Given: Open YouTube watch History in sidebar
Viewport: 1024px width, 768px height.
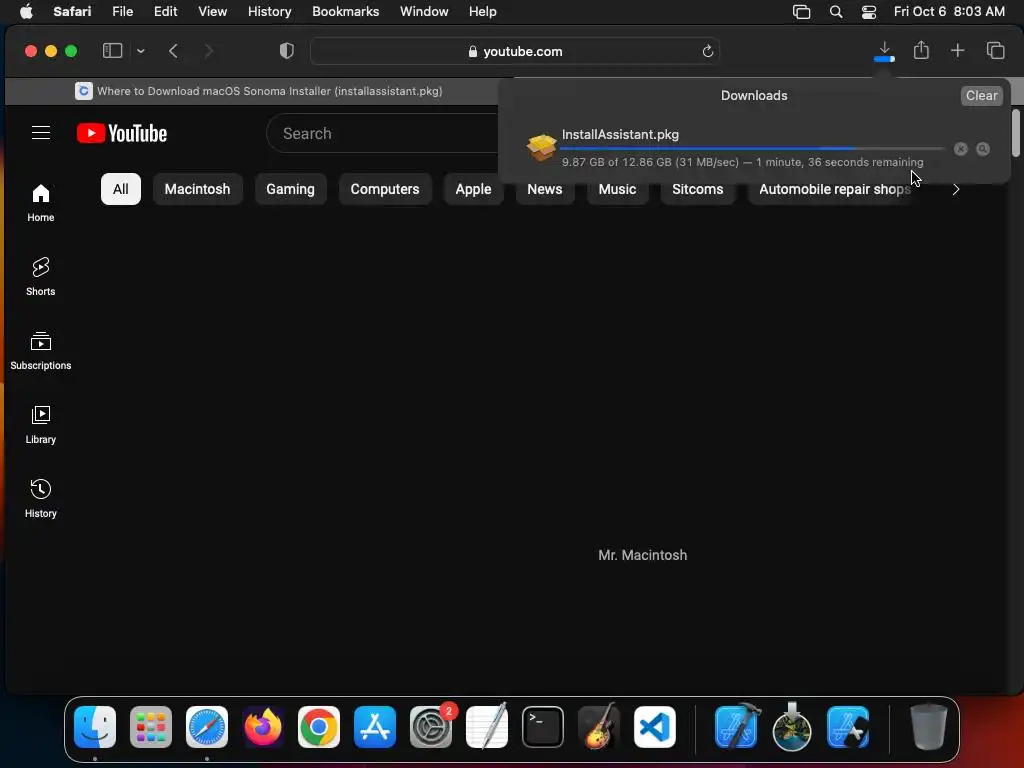Looking at the screenshot, I should pos(40,498).
